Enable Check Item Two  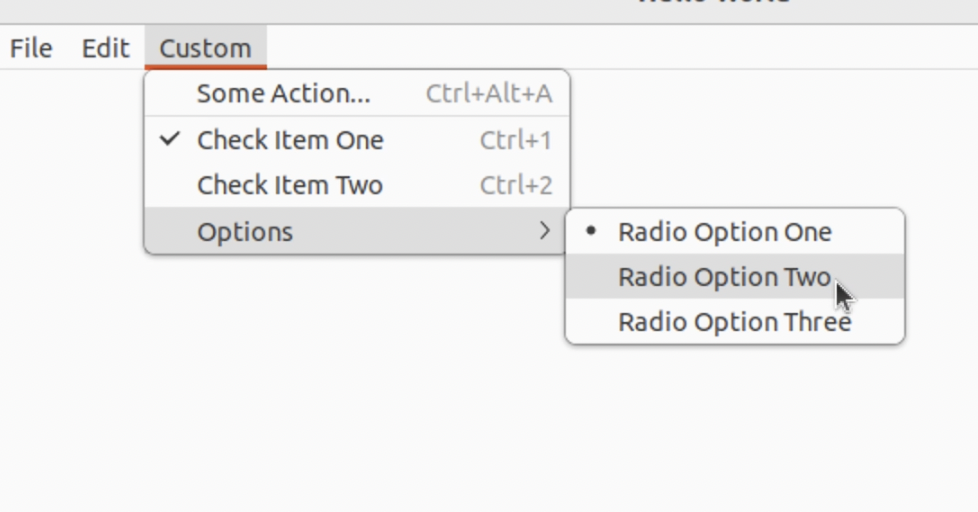click(290, 185)
